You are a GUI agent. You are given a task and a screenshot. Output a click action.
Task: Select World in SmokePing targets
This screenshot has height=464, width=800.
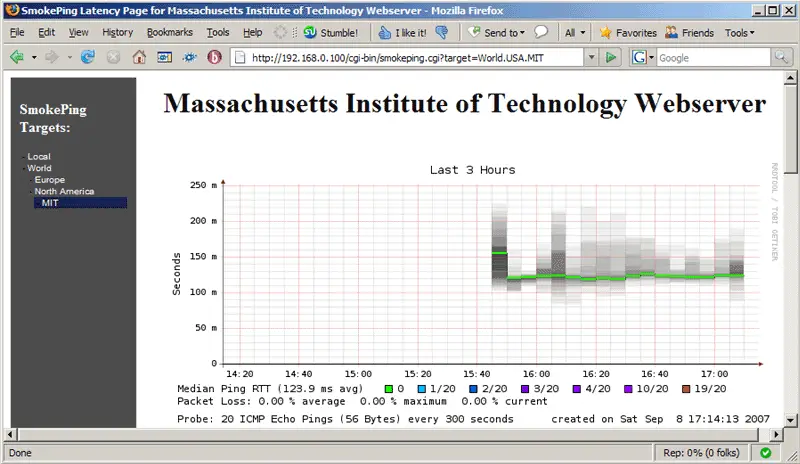pyautogui.click(x=39, y=168)
